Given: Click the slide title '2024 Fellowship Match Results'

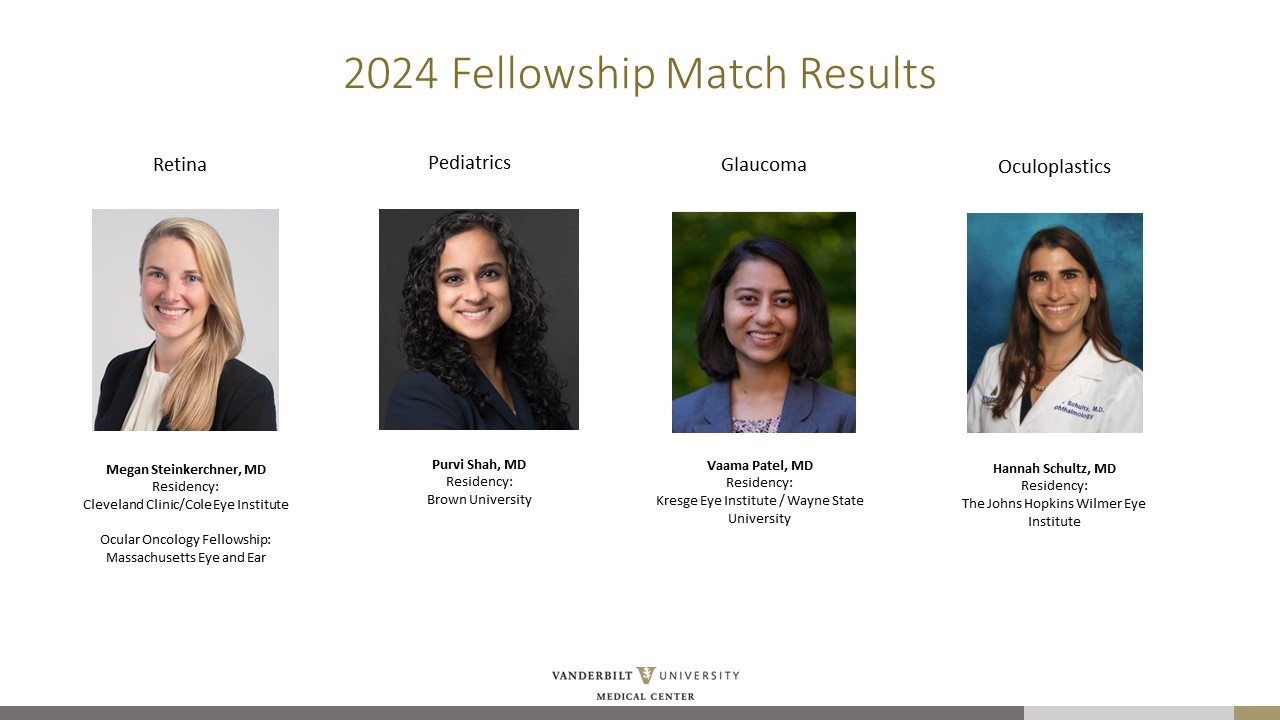Looking at the screenshot, I should (x=640, y=74).
